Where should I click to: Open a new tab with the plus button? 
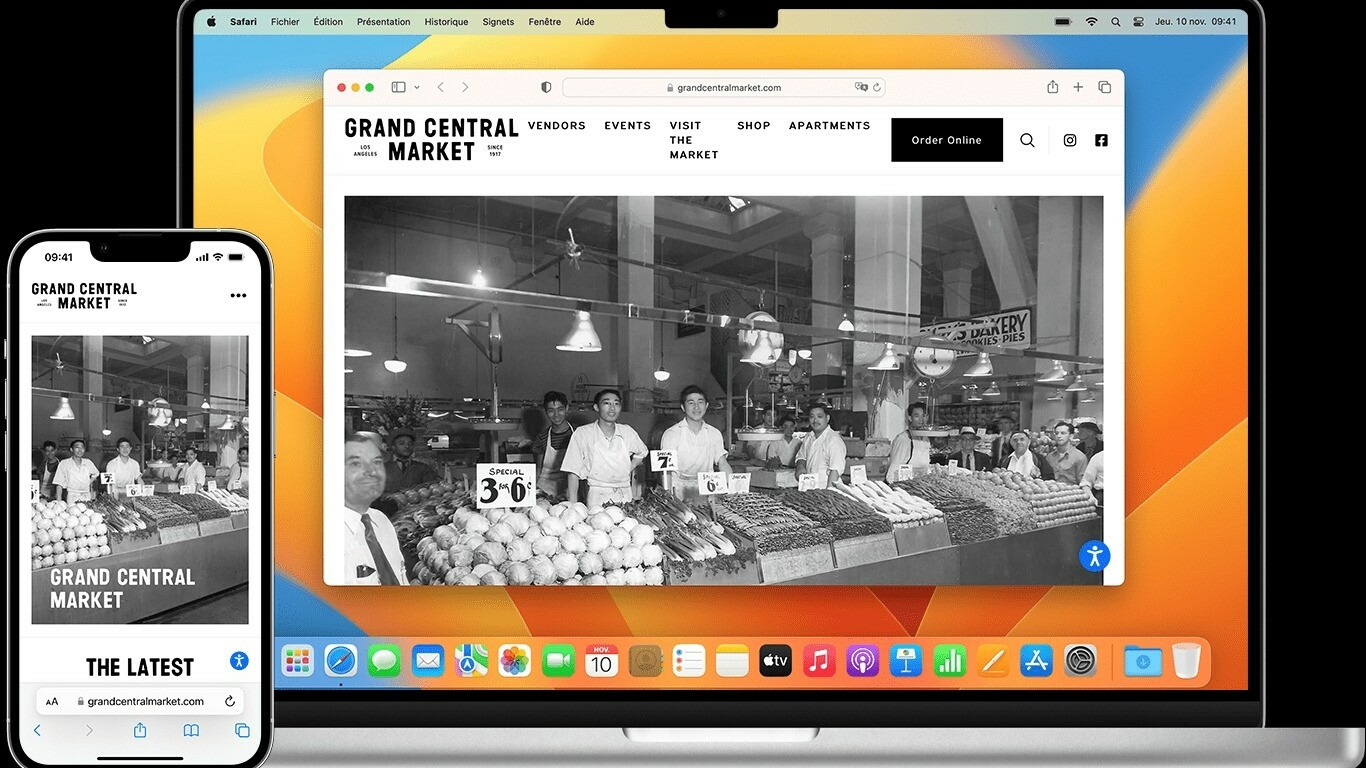pyautogui.click(x=1078, y=87)
